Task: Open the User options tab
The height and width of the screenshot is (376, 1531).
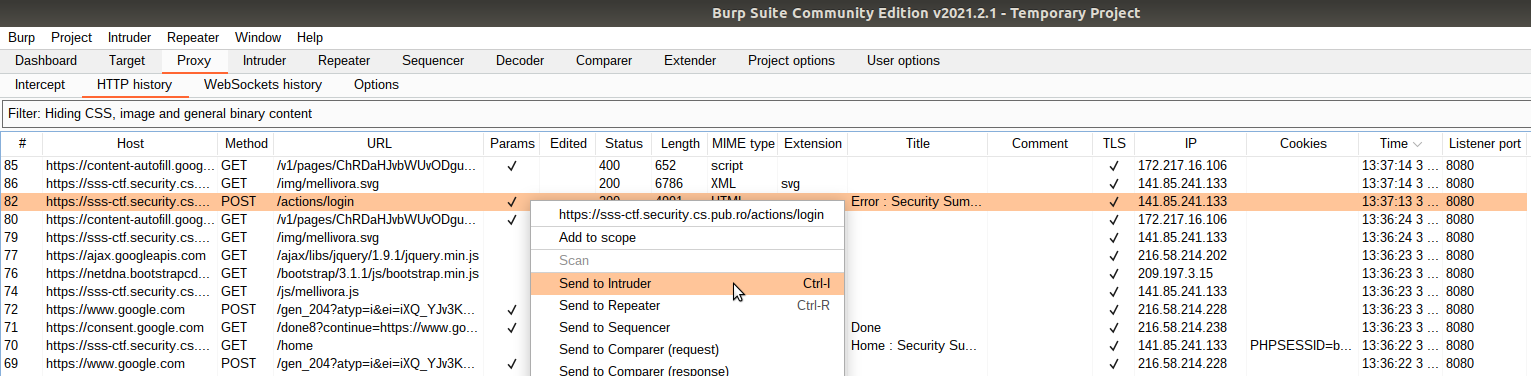Action: point(903,61)
